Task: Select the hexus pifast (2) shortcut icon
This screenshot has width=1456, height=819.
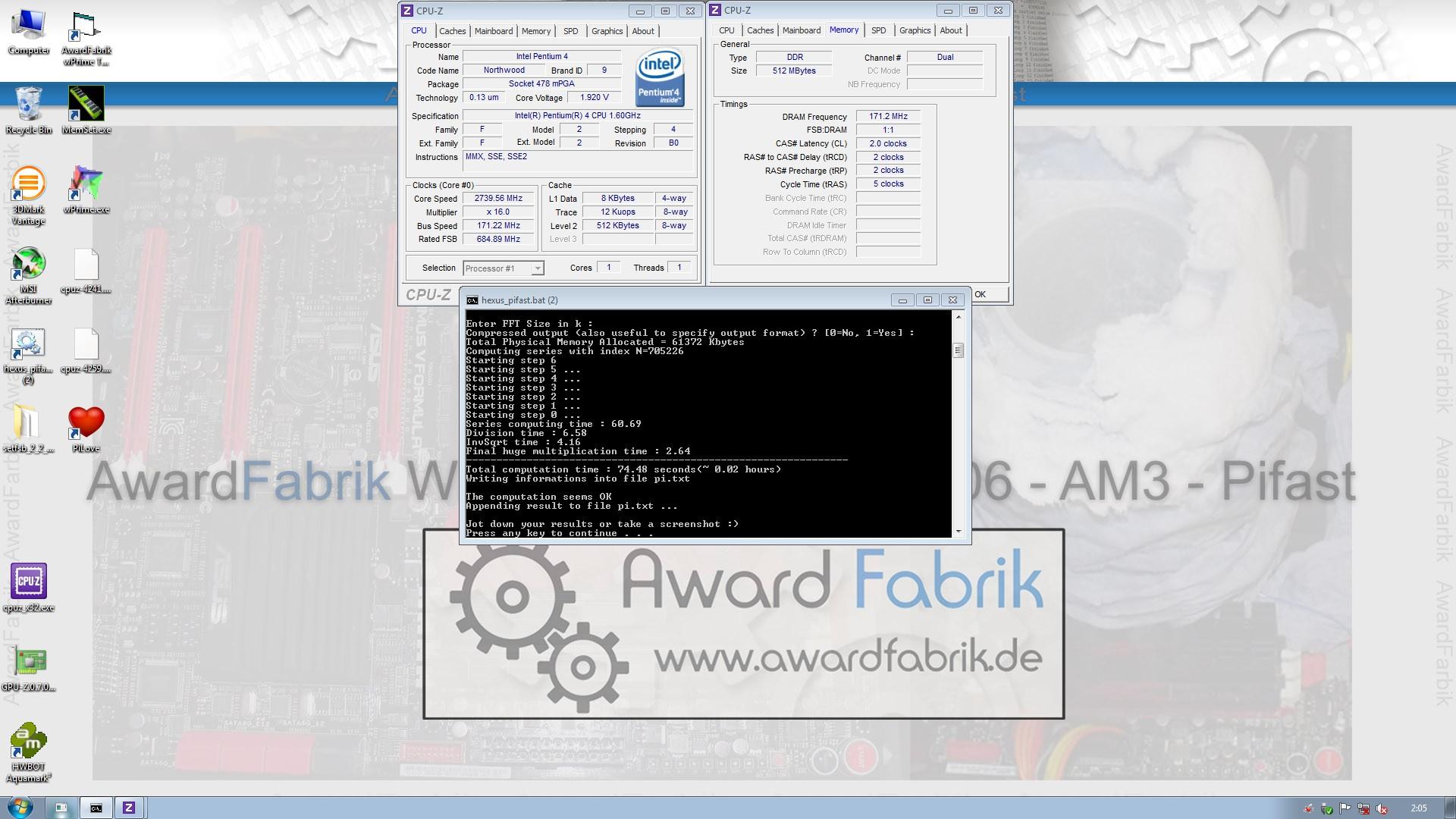Action: coord(29,356)
